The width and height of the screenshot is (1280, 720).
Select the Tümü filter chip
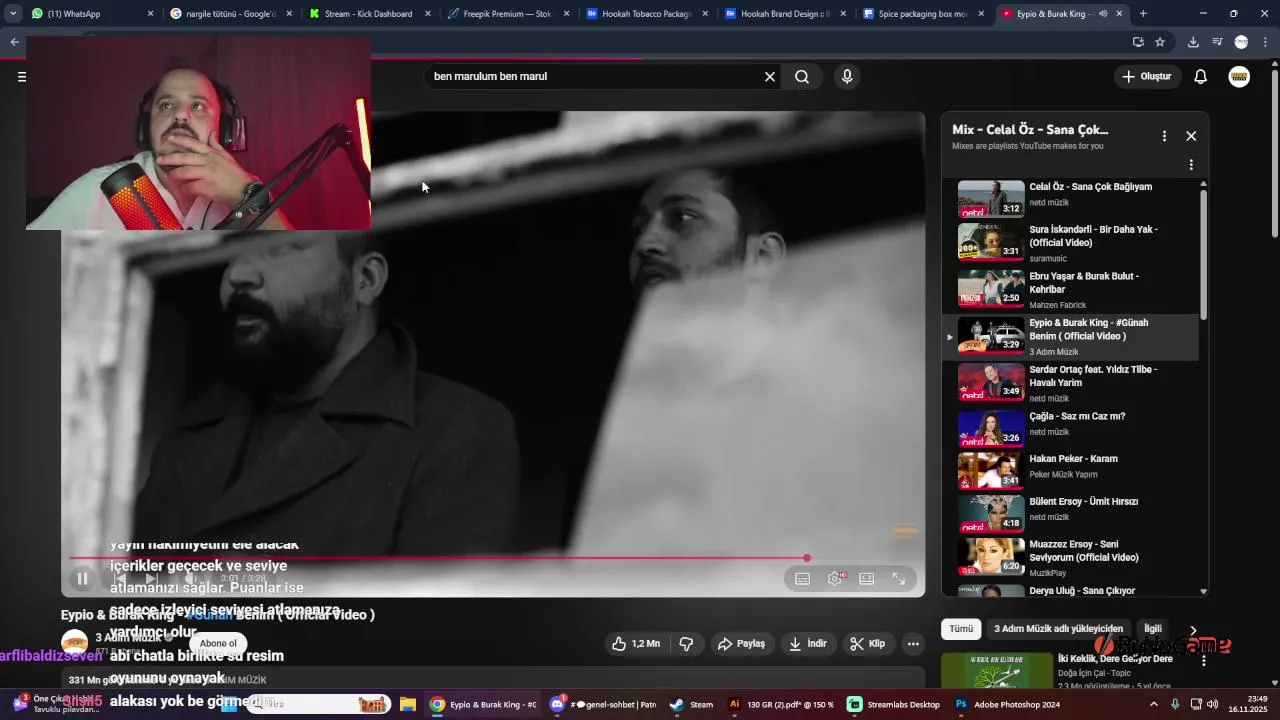click(961, 629)
